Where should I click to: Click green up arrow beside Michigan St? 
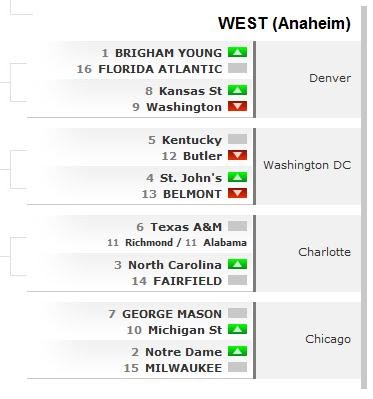(x=237, y=330)
